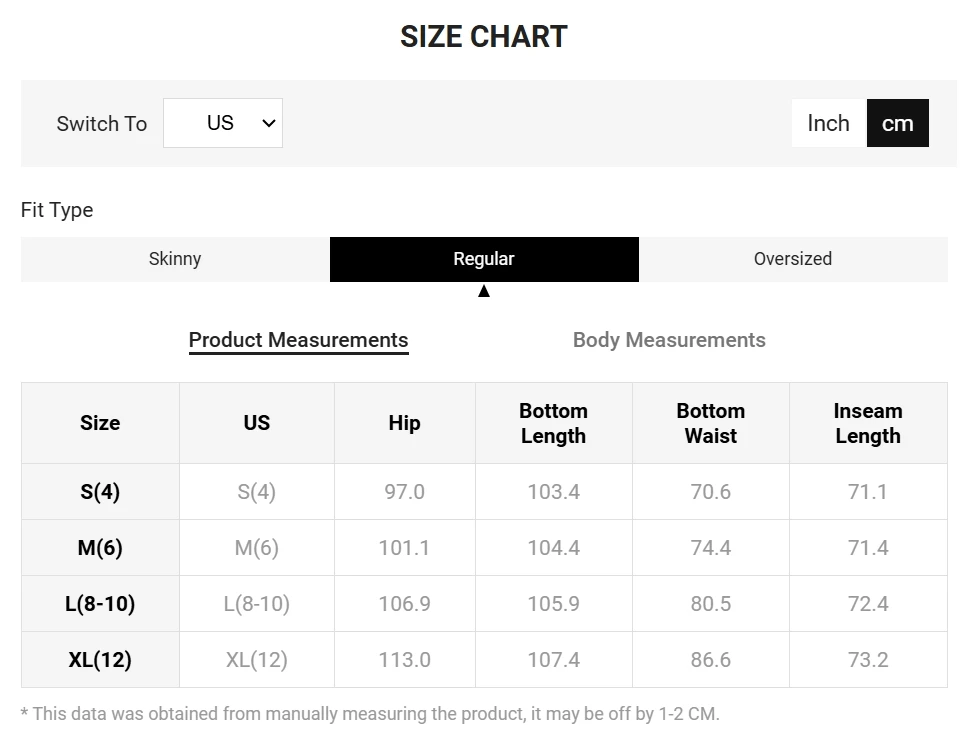Click the Hip column header
Viewport: 973px width, 744px height.
[405, 423]
